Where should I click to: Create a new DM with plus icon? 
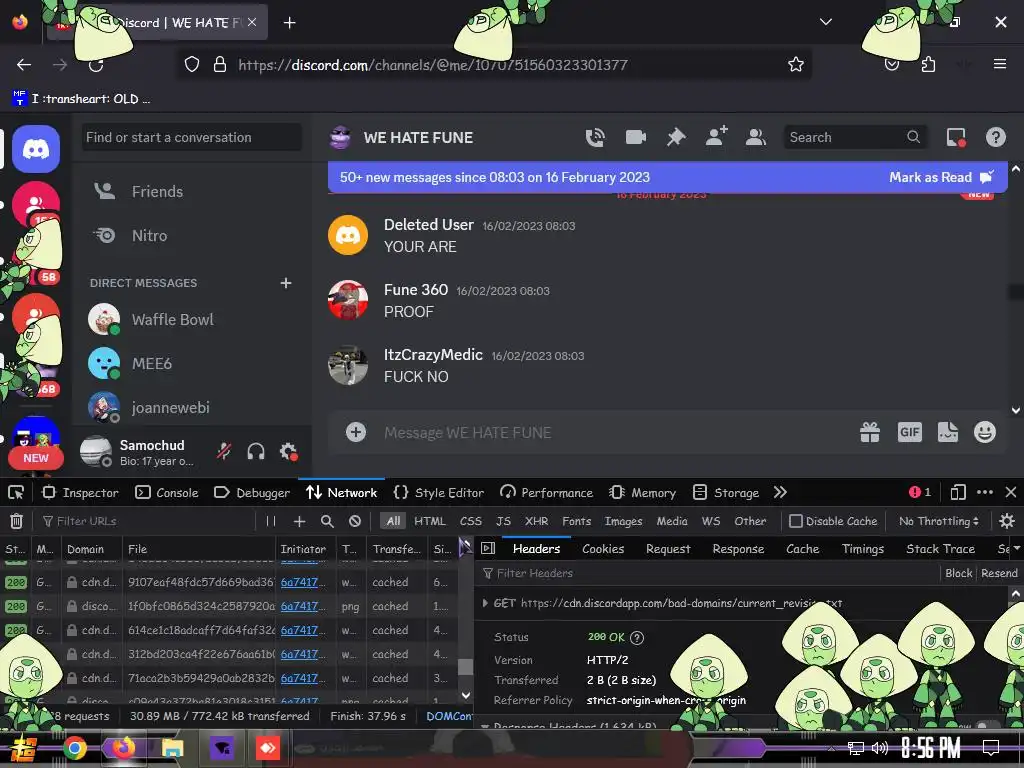pos(285,283)
